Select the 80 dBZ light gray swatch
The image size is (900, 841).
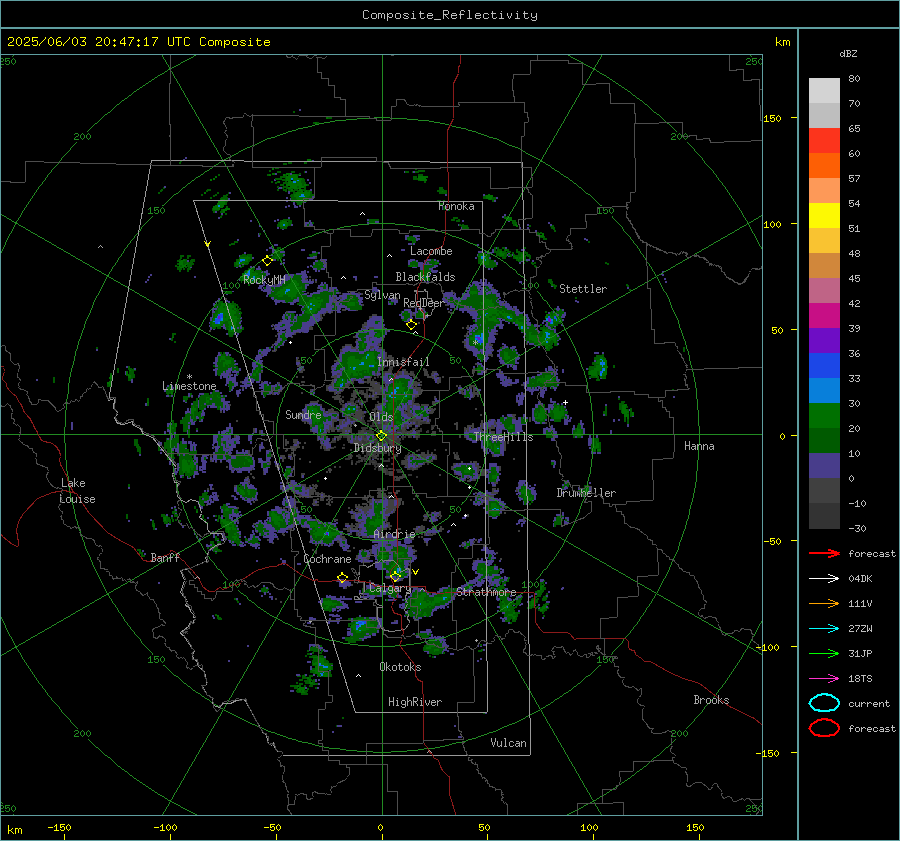pos(824,91)
